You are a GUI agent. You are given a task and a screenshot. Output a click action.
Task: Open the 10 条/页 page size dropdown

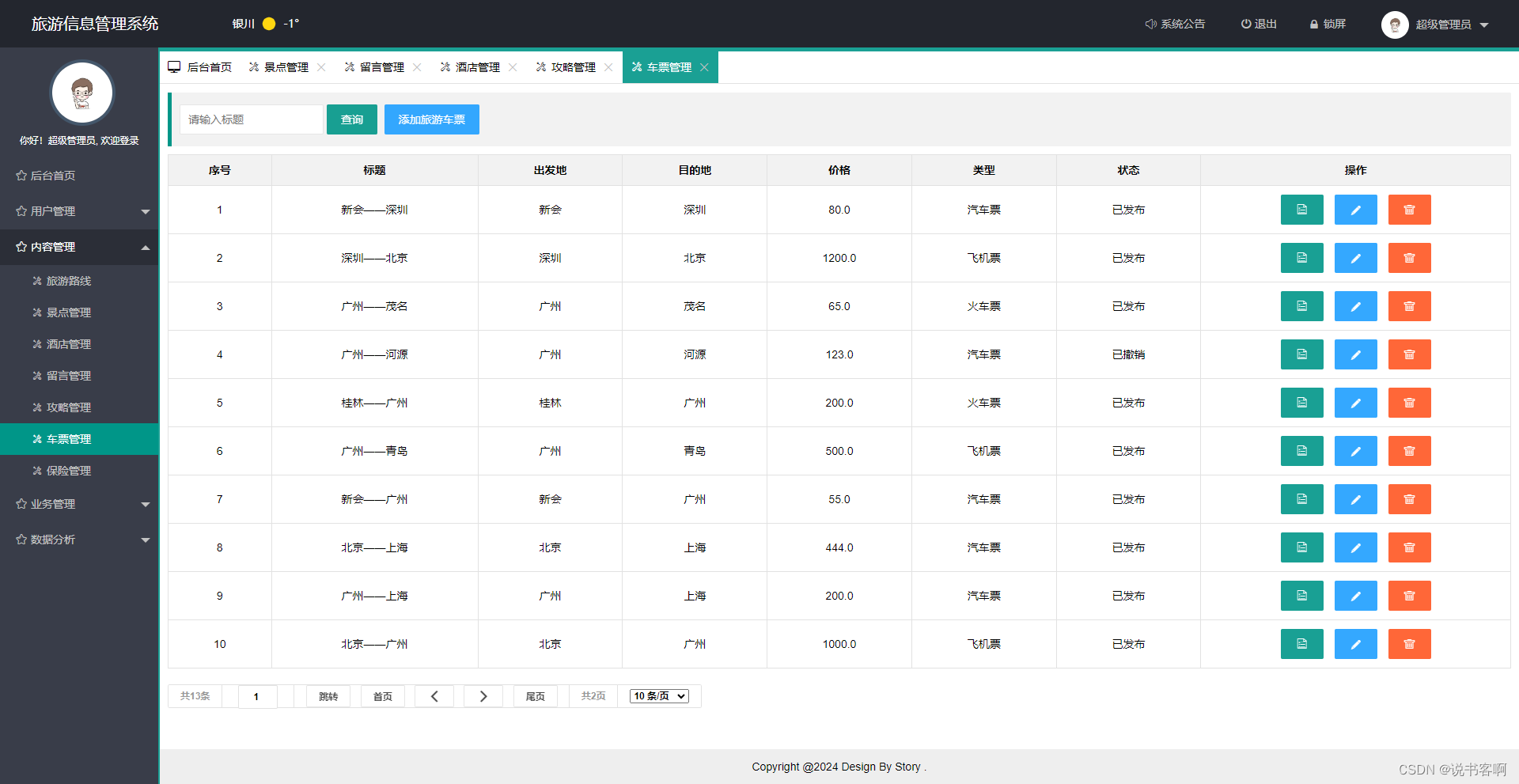click(x=659, y=696)
